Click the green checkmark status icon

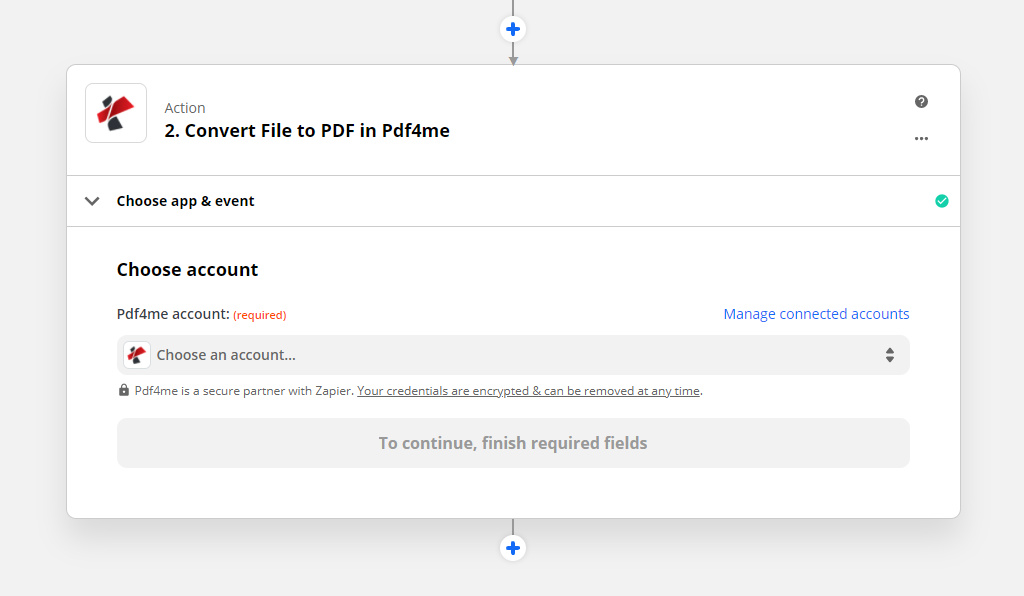[941, 200]
